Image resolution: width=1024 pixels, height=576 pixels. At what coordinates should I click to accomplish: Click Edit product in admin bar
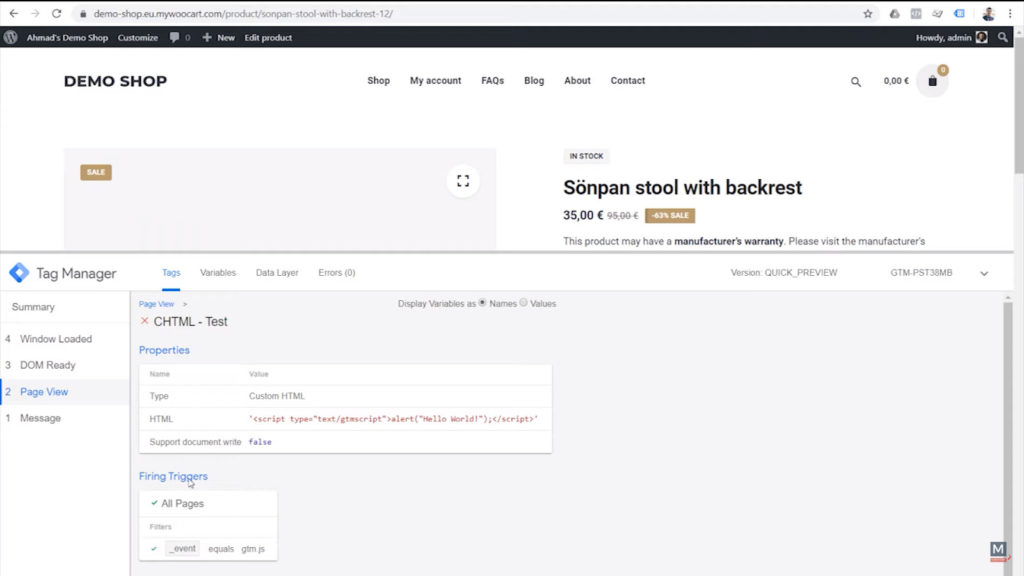pyautogui.click(x=268, y=37)
